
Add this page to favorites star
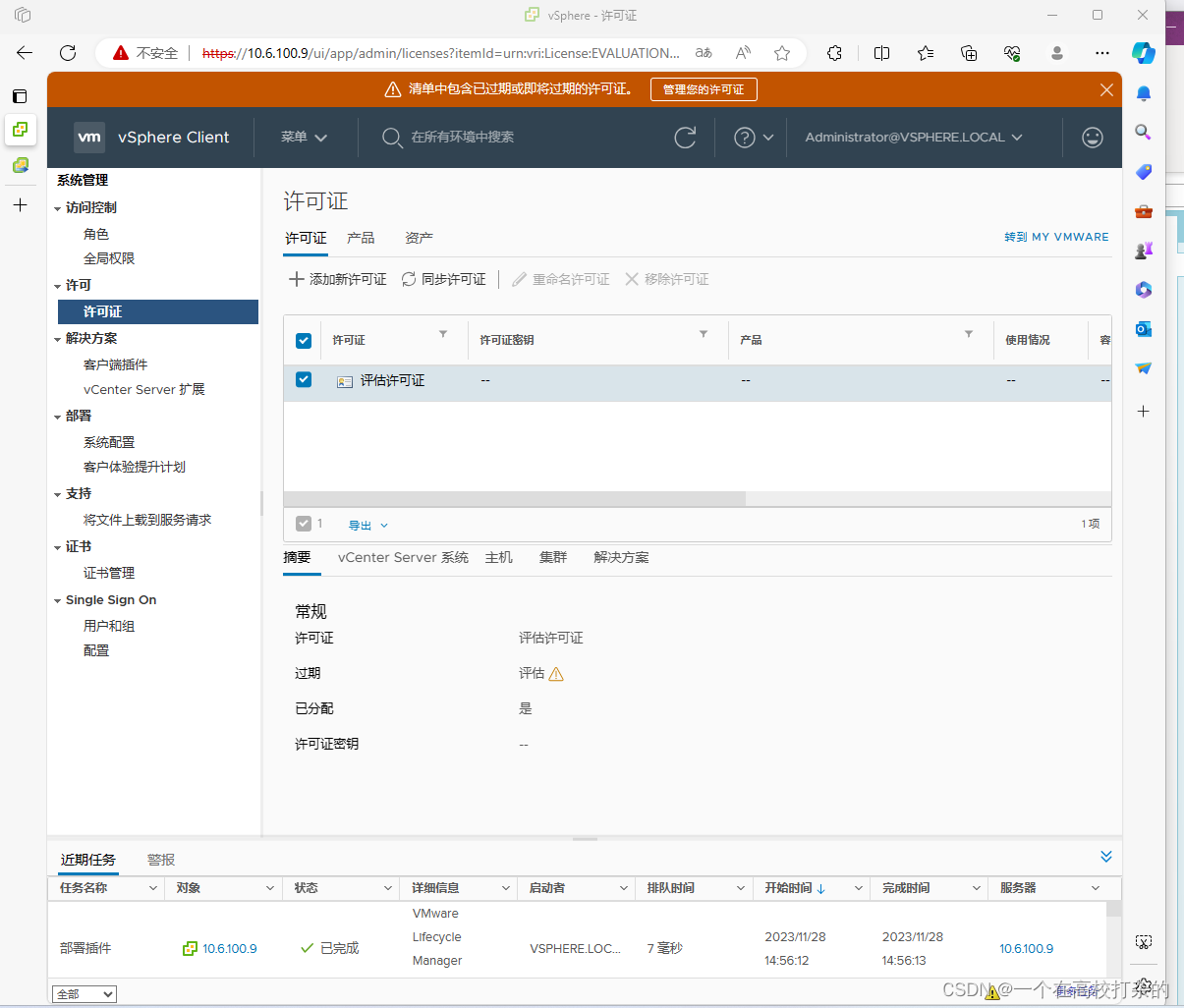[x=782, y=53]
